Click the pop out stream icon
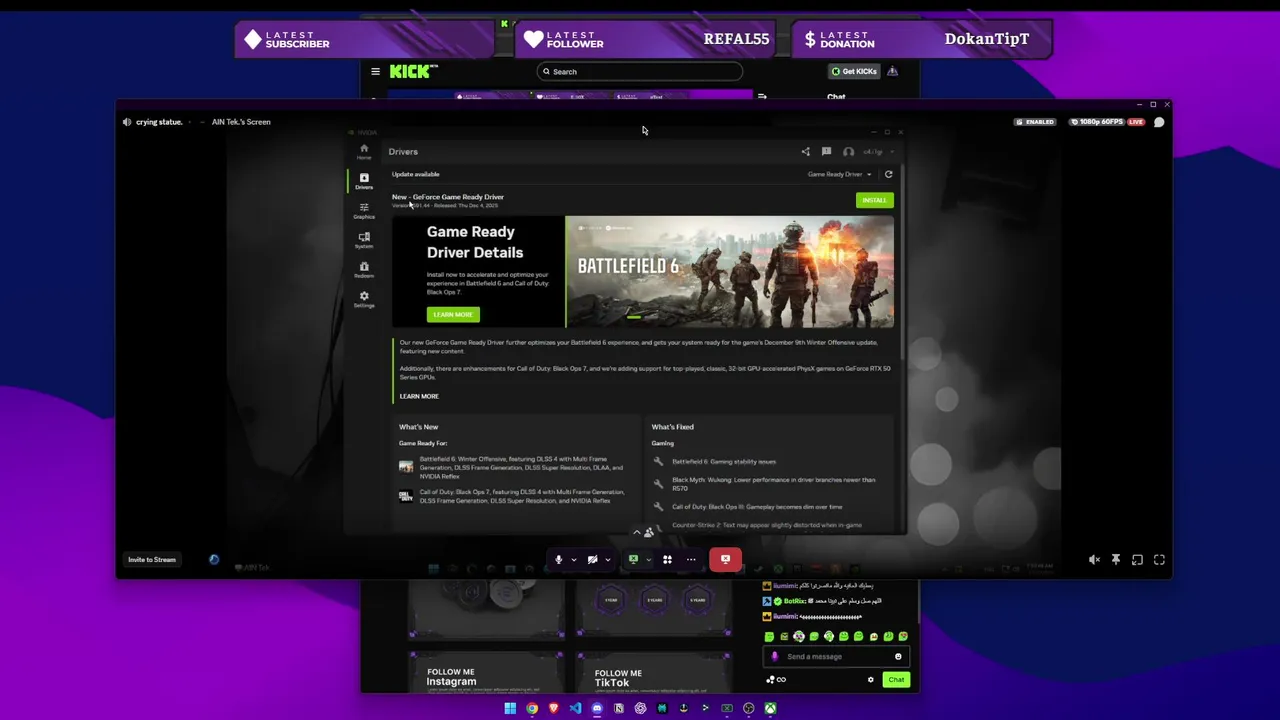1280x720 pixels. [1137, 560]
